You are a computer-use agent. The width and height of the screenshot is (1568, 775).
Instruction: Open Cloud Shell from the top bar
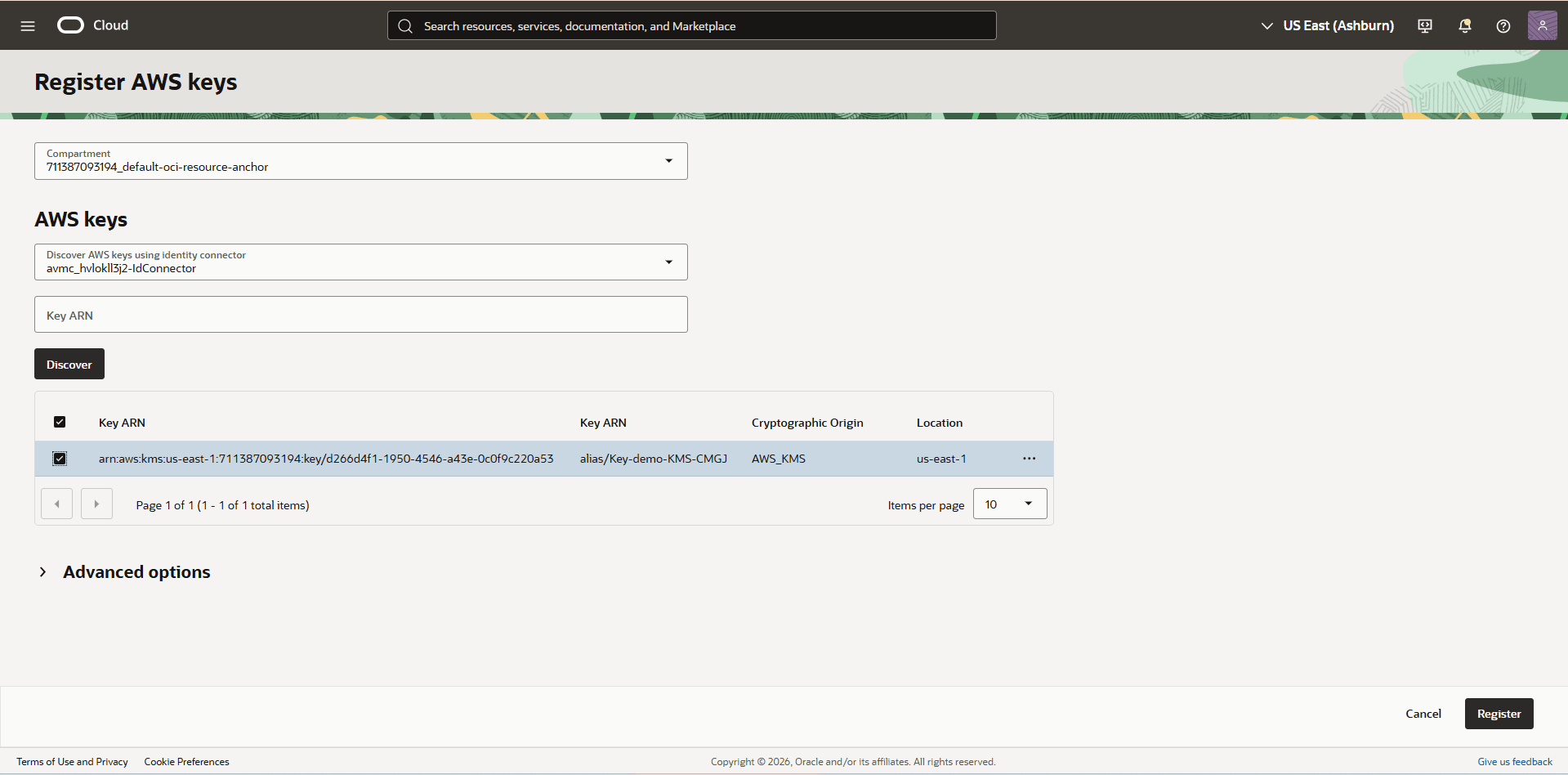point(1424,25)
